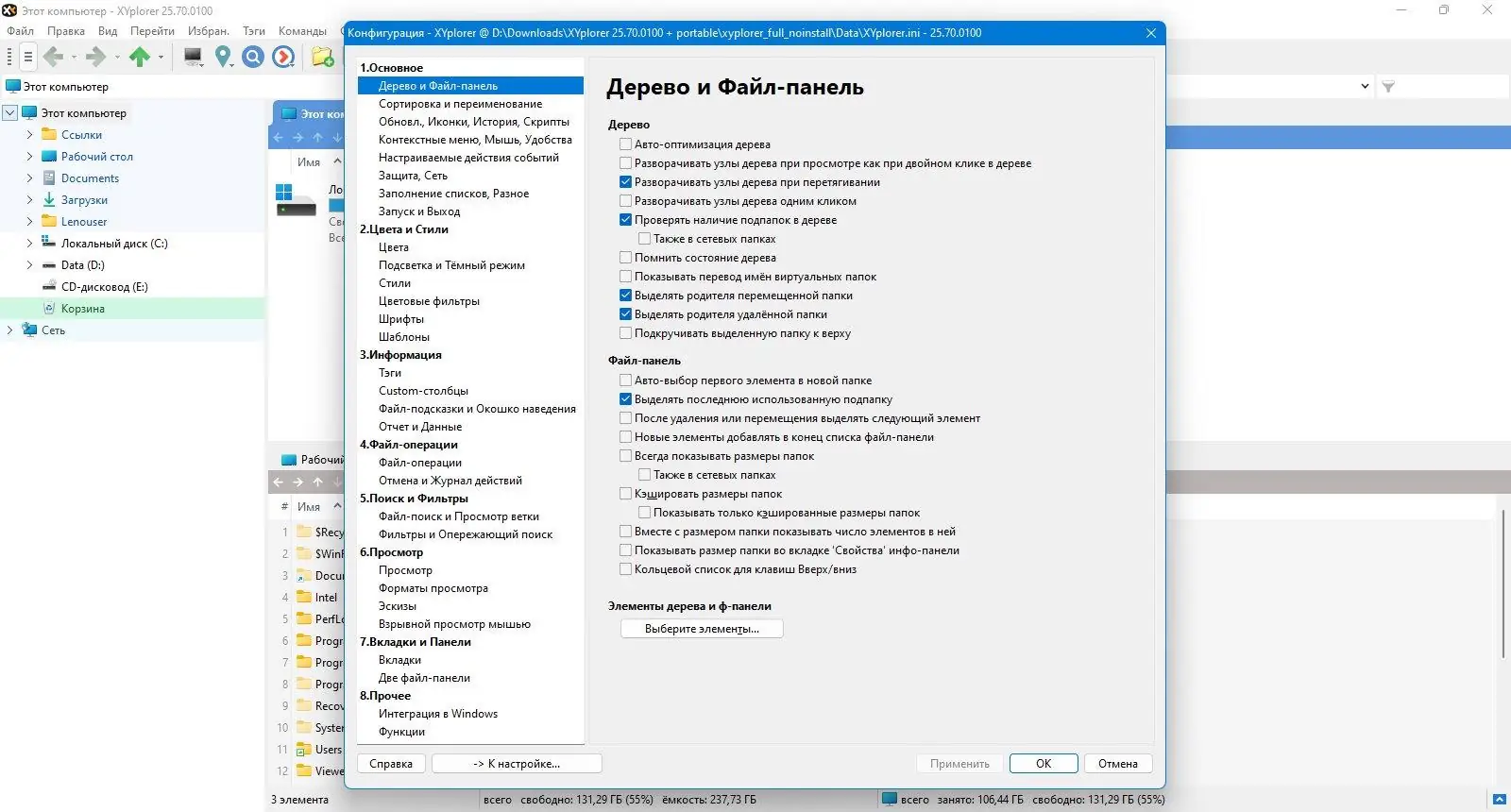Open the Hotlist pin icon in the toolbar
The width and height of the screenshot is (1511, 812).
coord(223,58)
